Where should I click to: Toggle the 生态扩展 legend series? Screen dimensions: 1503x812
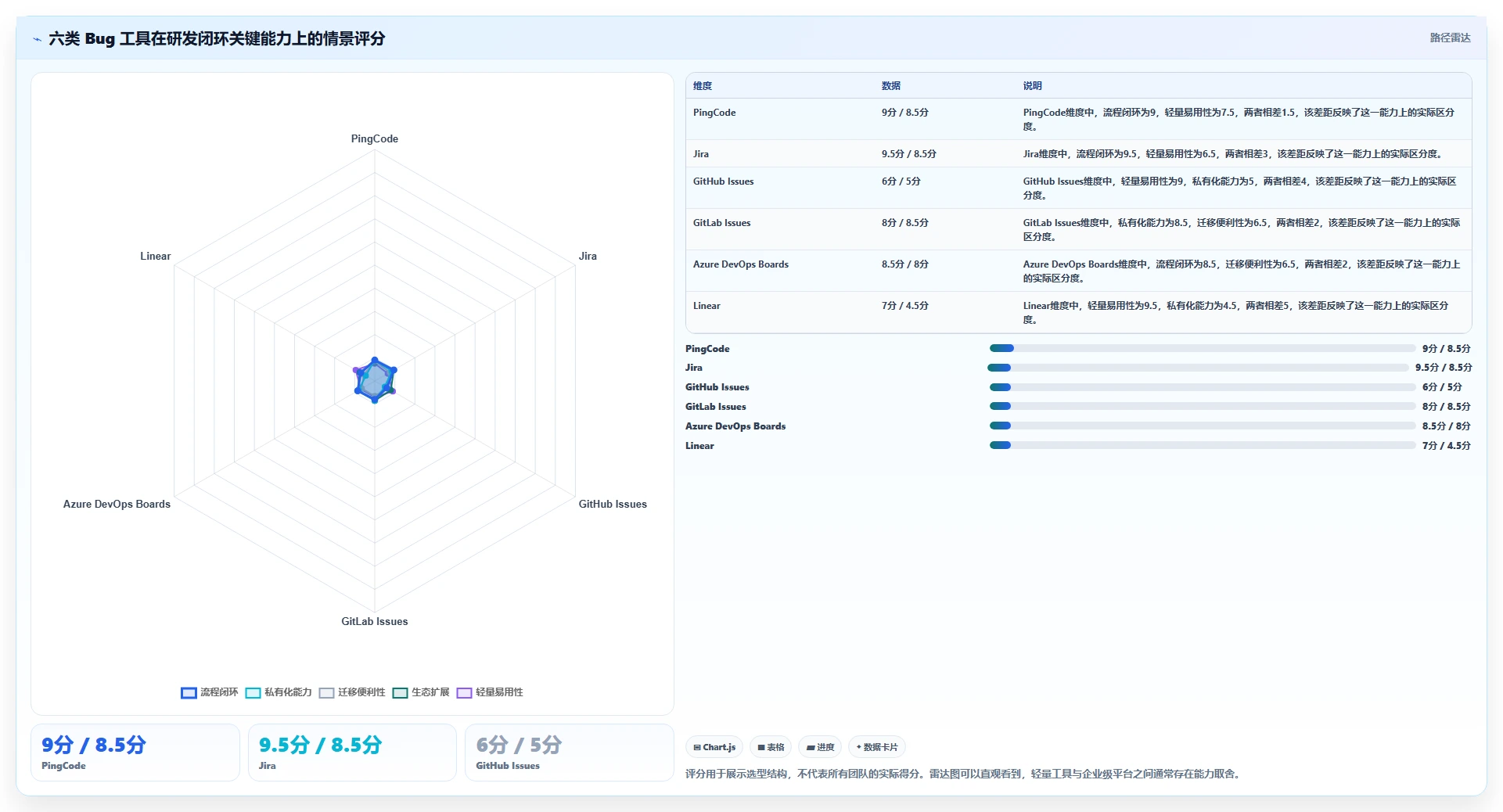click(x=421, y=692)
